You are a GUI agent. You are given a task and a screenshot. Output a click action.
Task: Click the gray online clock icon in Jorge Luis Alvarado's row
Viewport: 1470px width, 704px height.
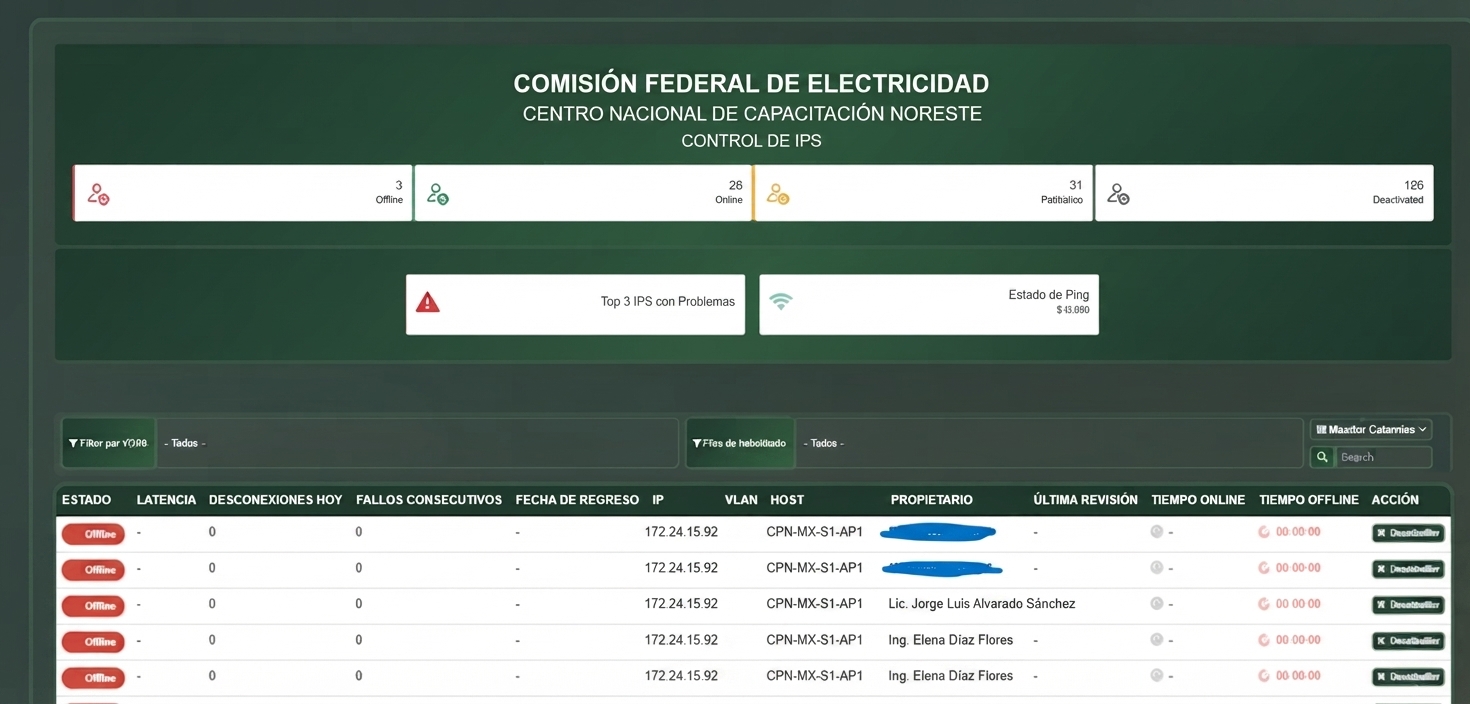click(1157, 604)
